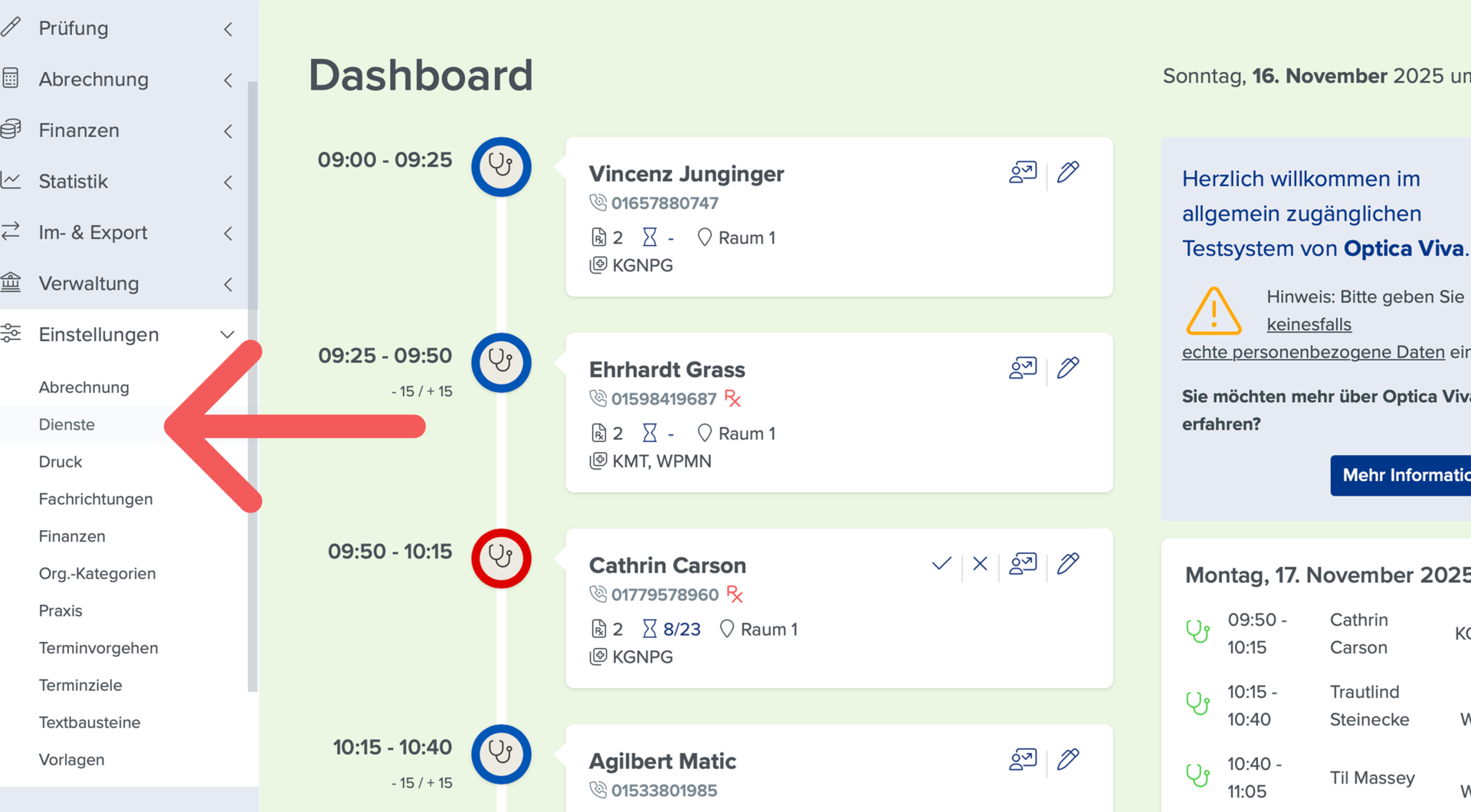Open Textbausteine settings entry
The image size is (1471, 812).
coord(90,722)
